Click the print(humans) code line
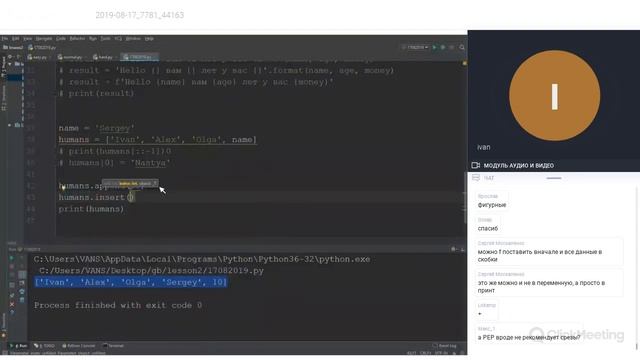The image size is (640, 360). tap(91, 209)
